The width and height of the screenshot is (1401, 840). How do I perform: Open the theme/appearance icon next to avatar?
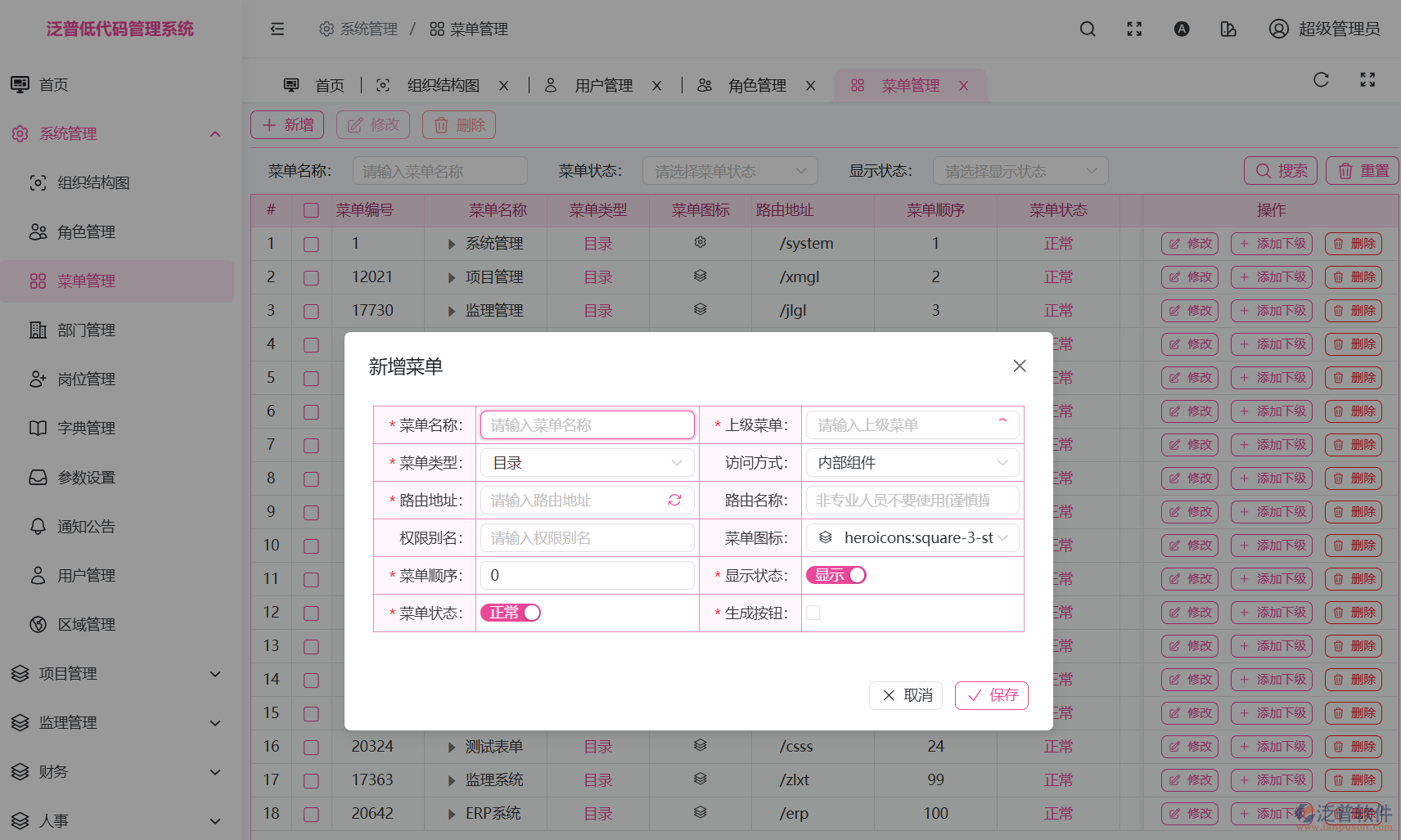coord(1228,29)
